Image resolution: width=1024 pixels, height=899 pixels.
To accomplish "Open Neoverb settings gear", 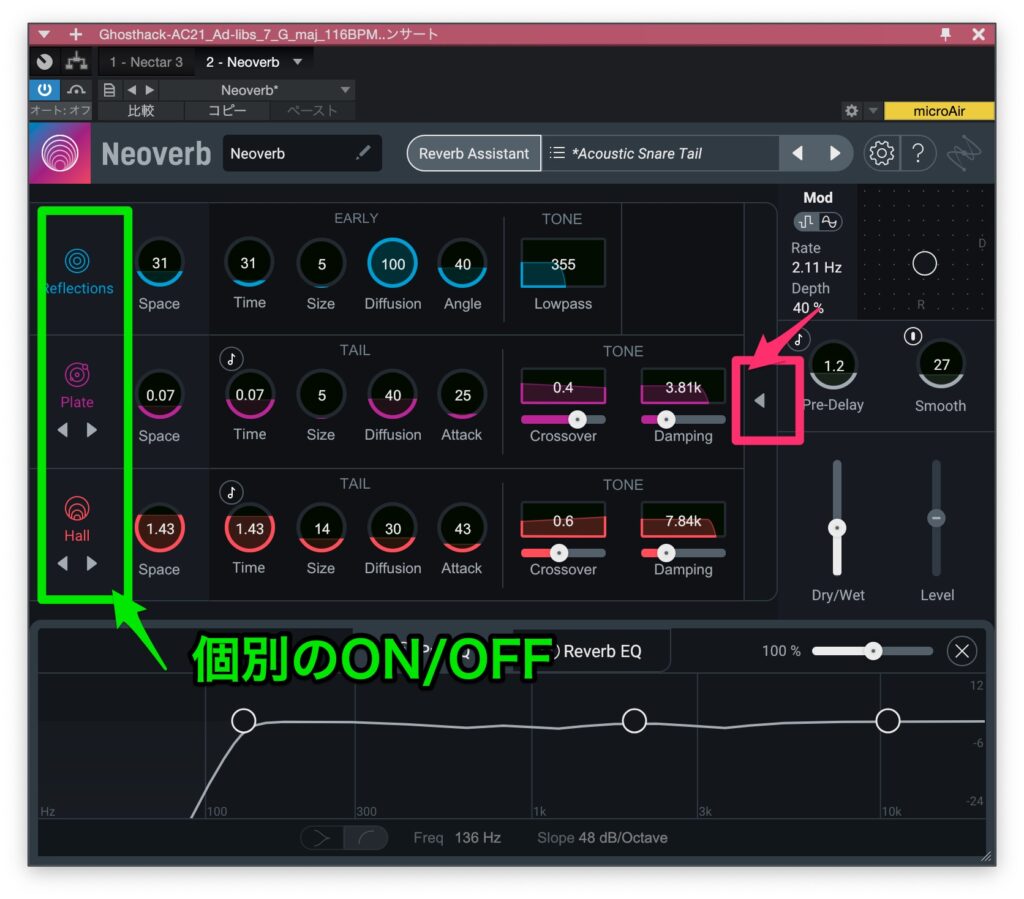I will (x=881, y=153).
